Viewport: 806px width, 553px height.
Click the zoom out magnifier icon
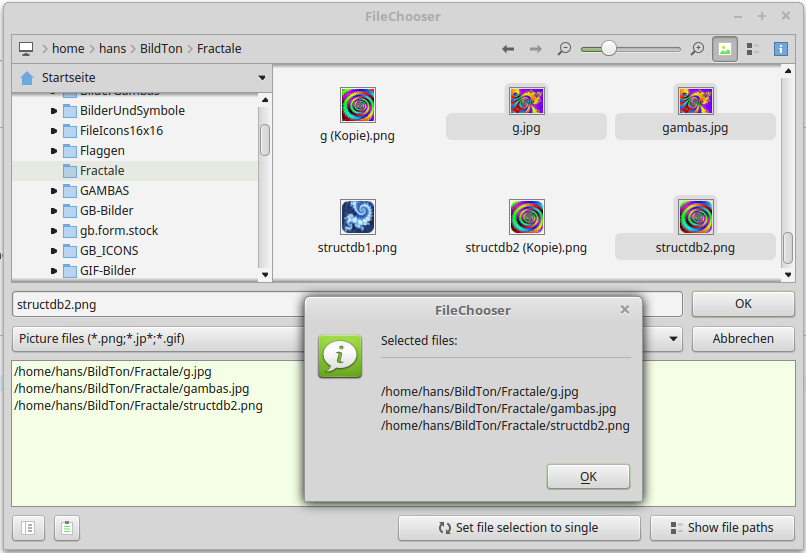point(564,49)
